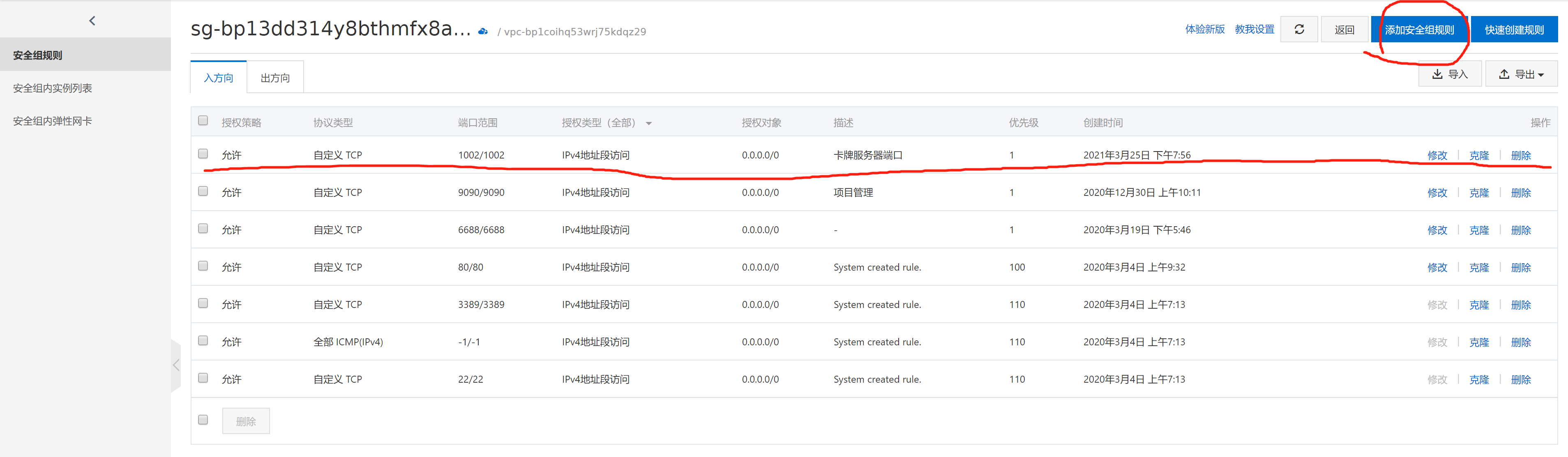Open 安全组内实例列表 in sidebar

[x=52, y=88]
